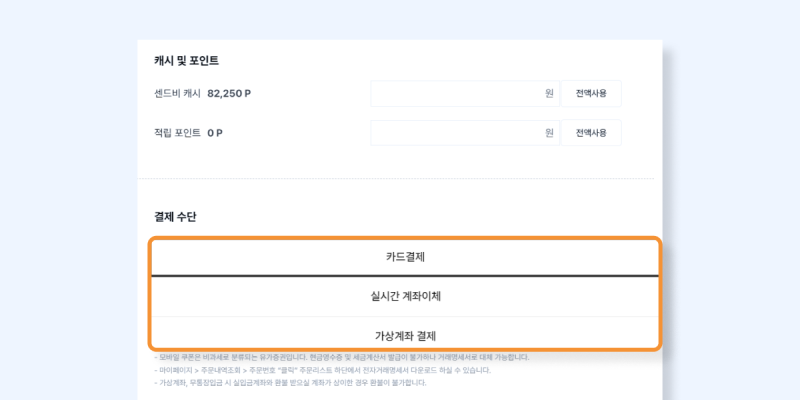The height and width of the screenshot is (400, 800).
Task: Click 전액사용 button for 센드비 캐시
Action: click(591, 93)
